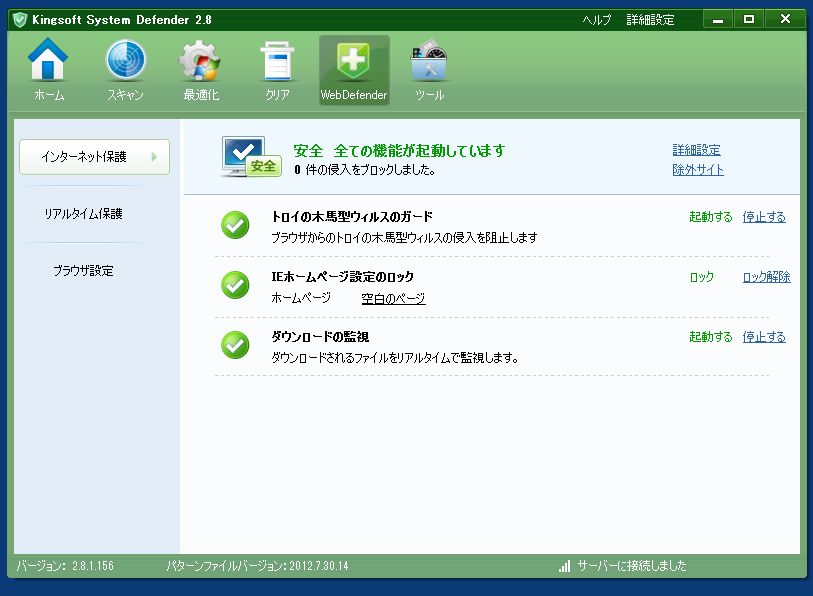Viewport: 813px width, 596px height.
Task: Click the トロイの木馬型ウィルスのガード title
Action: [352, 217]
